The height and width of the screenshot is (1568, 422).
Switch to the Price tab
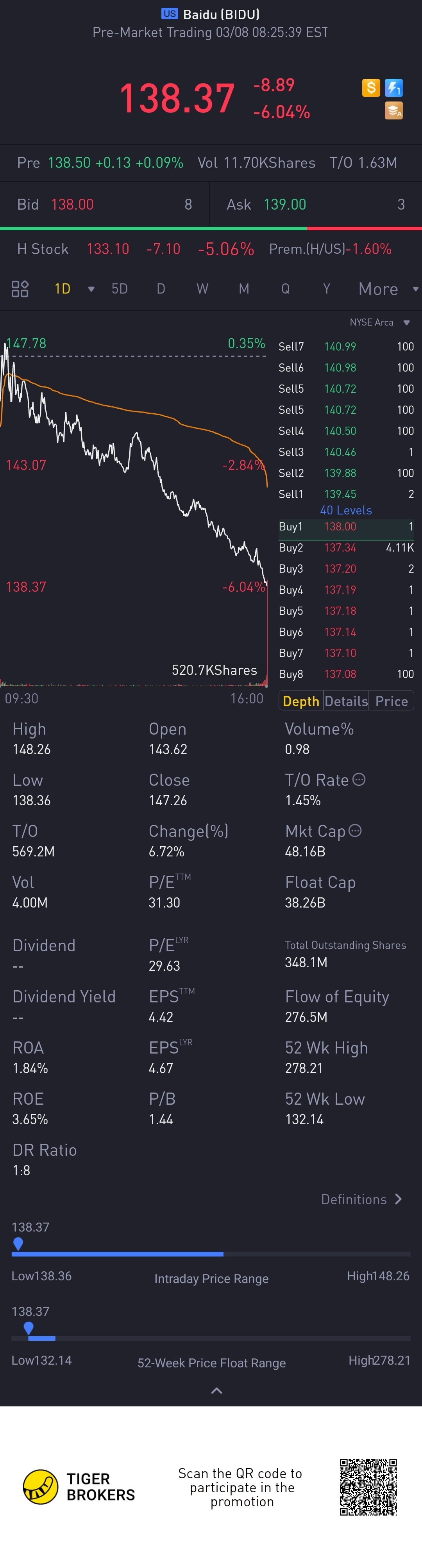pyautogui.click(x=391, y=701)
